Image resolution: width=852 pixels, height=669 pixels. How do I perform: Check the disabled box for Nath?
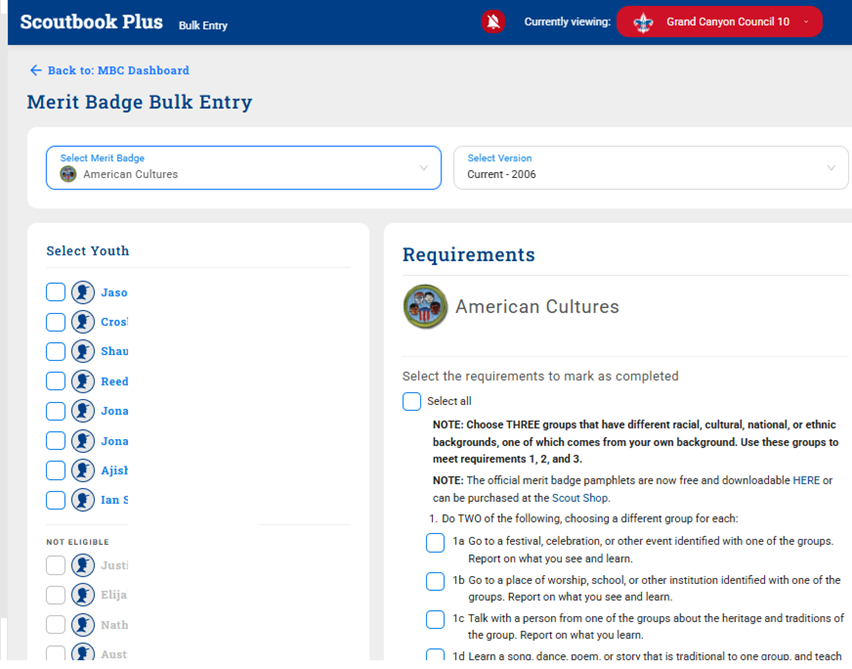(55, 624)
